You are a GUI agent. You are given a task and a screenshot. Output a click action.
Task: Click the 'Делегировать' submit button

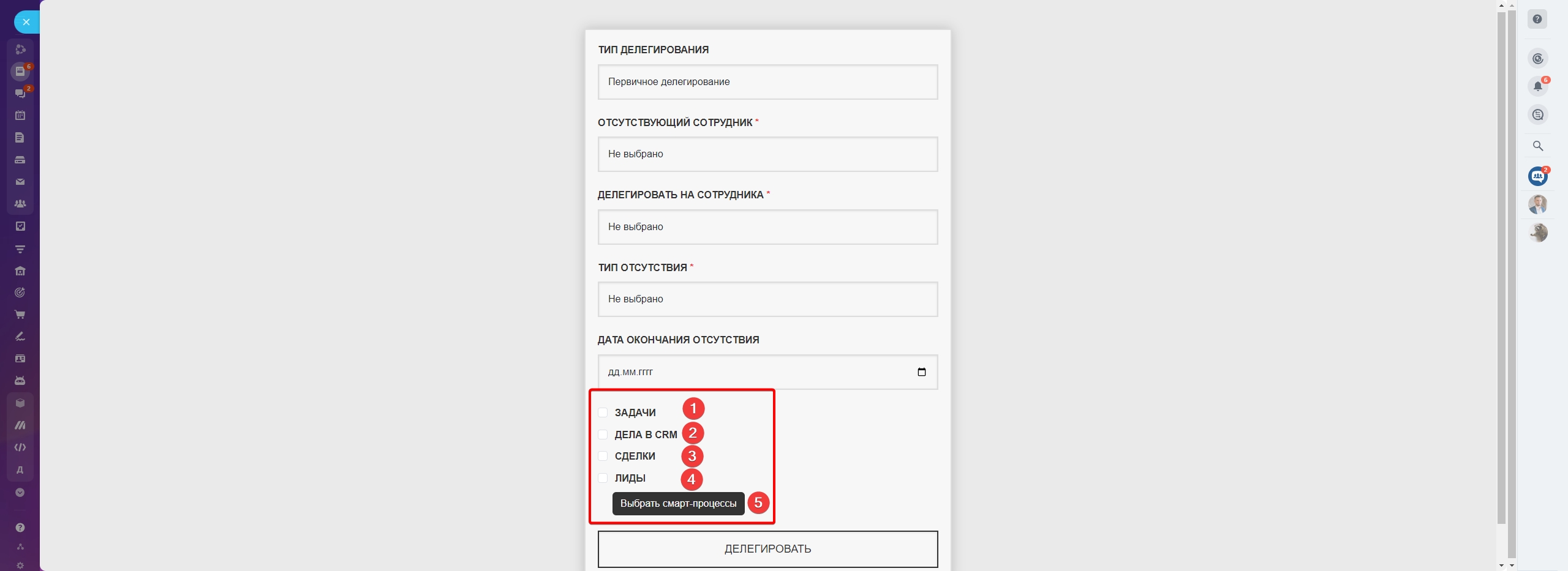[767, 549]
